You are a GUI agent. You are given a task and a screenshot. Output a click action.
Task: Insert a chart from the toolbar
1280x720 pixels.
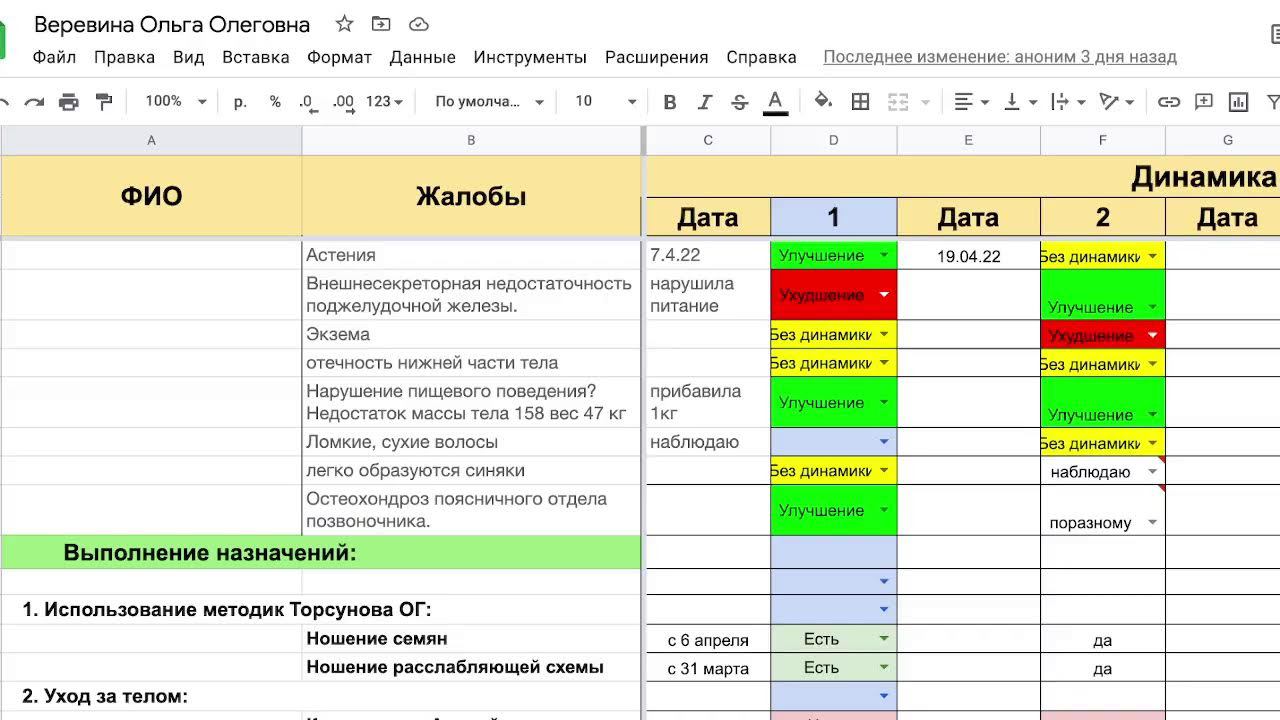[x=1238, y=101]
